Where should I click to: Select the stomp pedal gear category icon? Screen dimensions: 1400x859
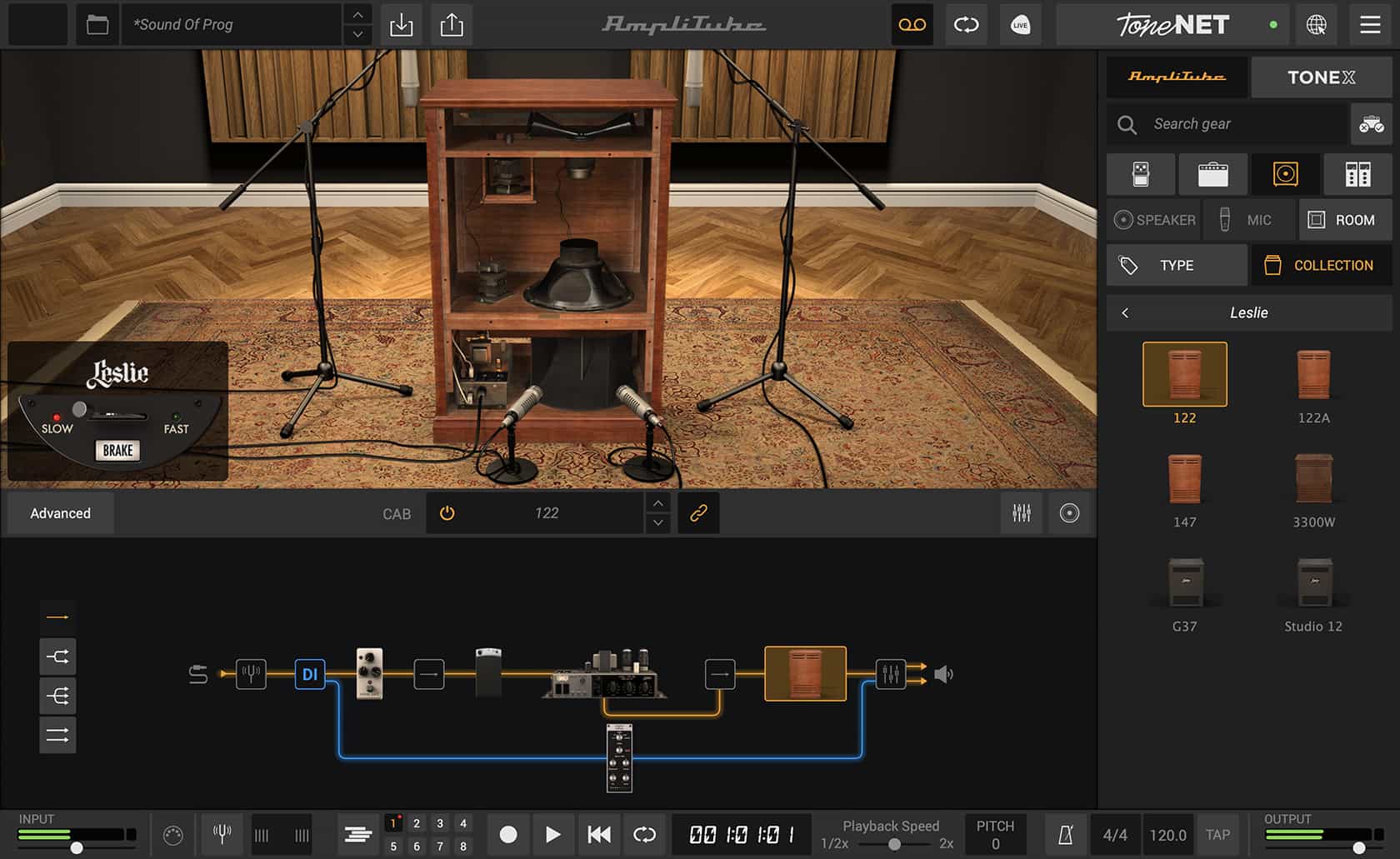[x=1141, y=174]
